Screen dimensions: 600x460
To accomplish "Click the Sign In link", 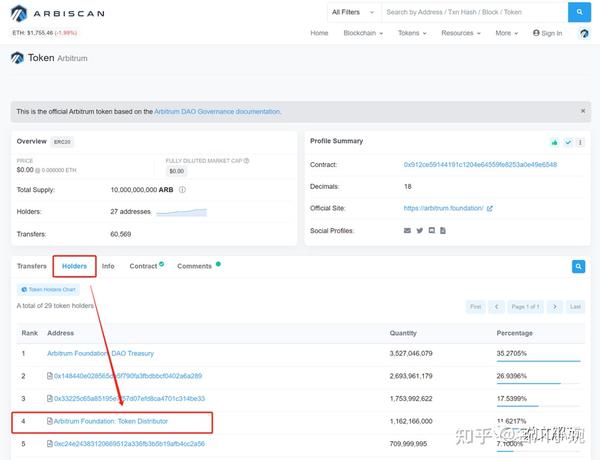I will 548,33.
